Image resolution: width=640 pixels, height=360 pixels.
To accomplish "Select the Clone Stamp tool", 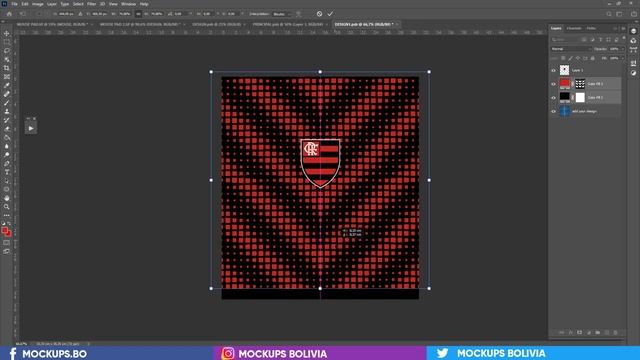I will [x=7, y=111].
